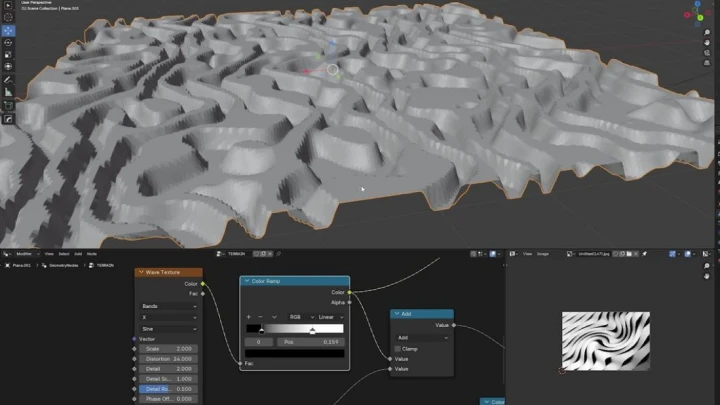Image resolution: width=720 pixels, height=405 pixels.
Task: Click the image editor zoom magnifier icon
Action: [x=707, y=266]
